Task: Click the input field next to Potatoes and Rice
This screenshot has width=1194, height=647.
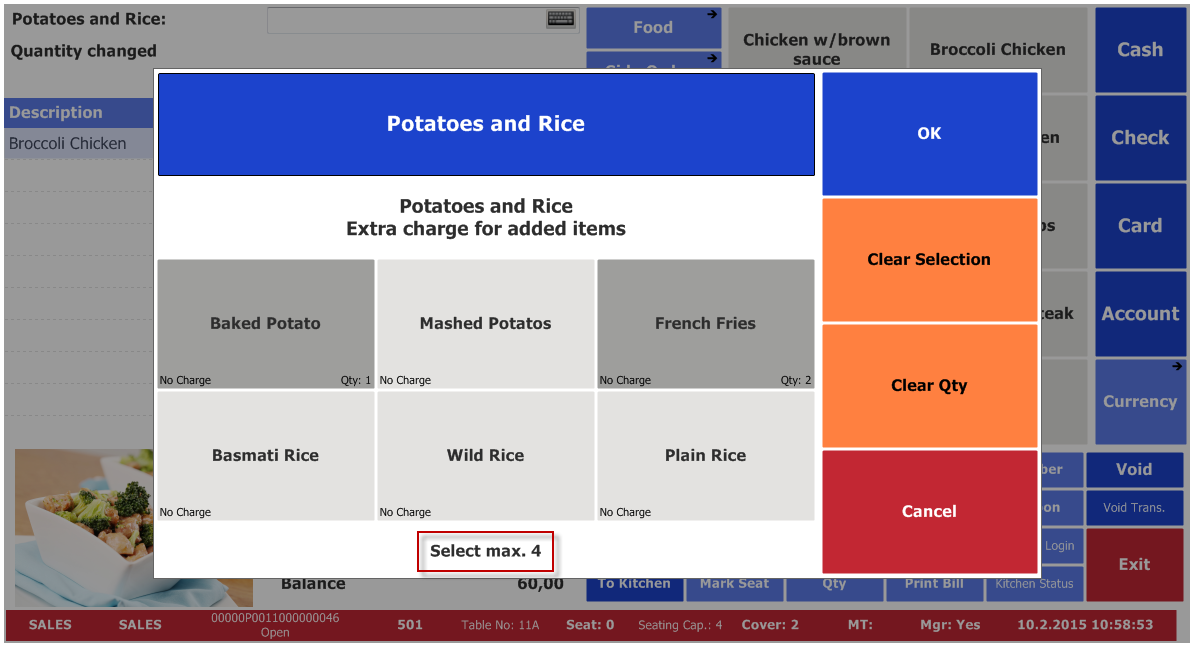Action: pos(408,20)
